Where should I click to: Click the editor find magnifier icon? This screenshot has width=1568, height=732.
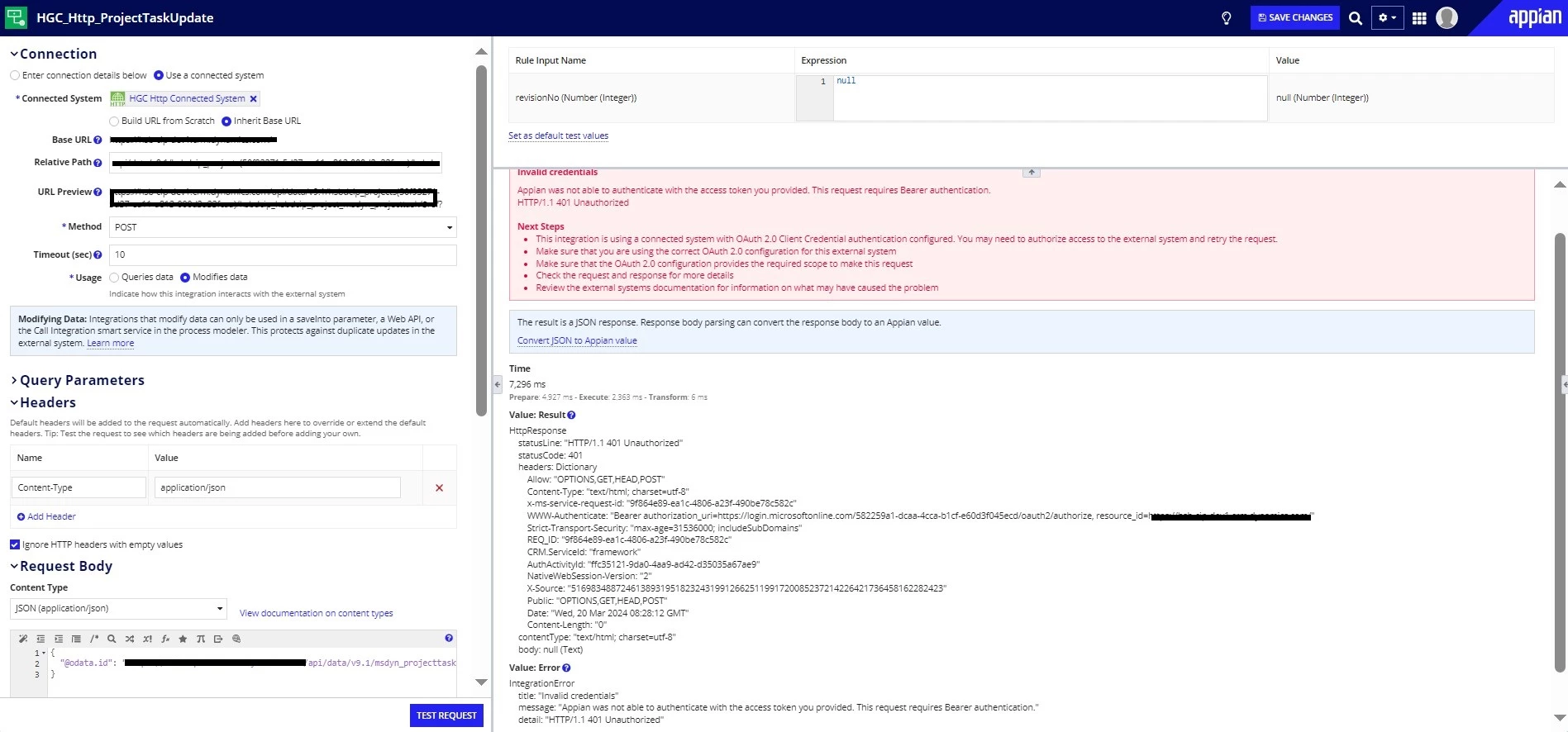(x=112, y=639)
